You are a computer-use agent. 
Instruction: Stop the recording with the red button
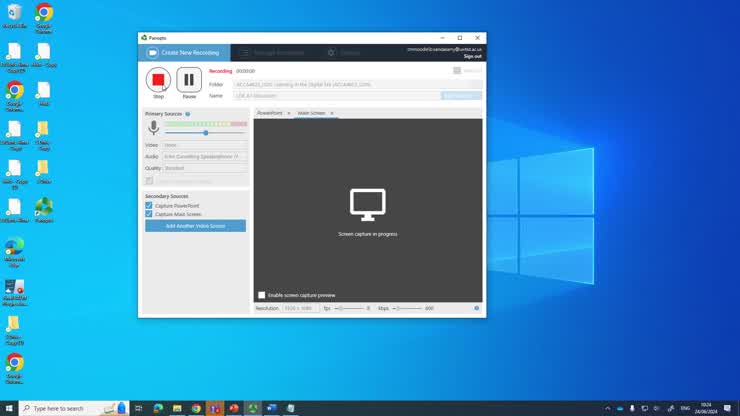[158, 80]
